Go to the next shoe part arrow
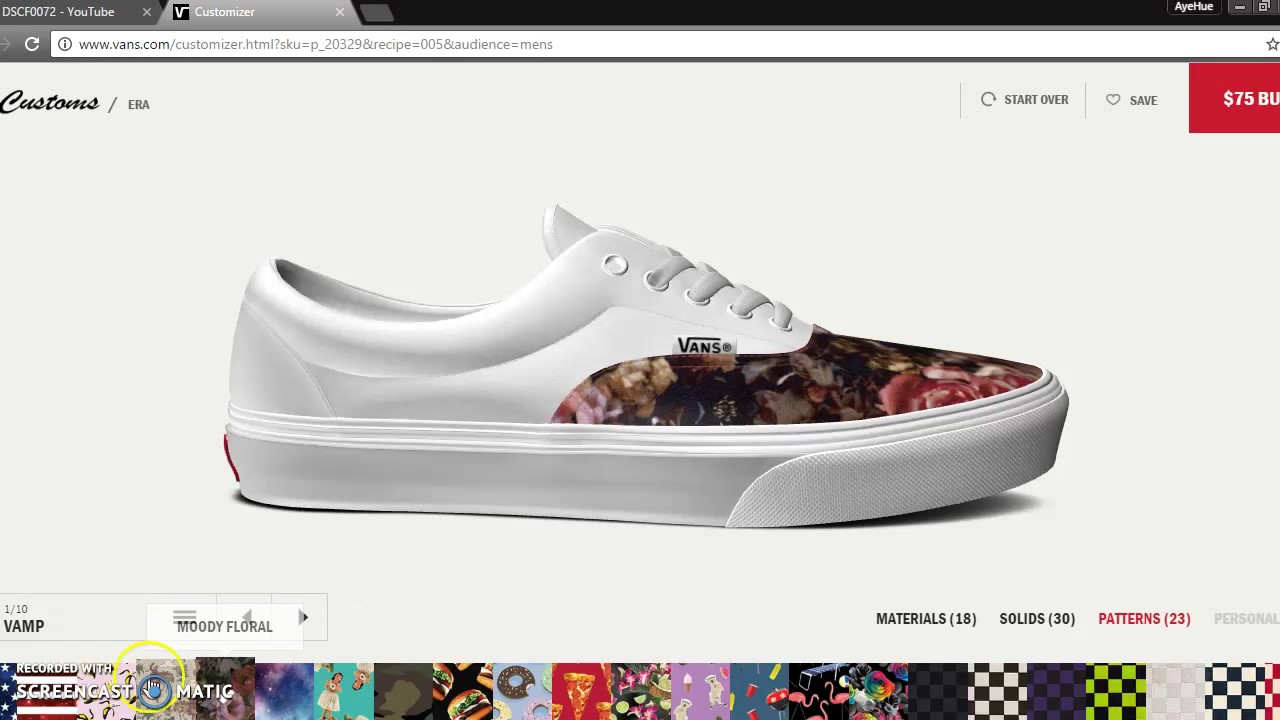This screenshot has width=1280, height=720. click(303, 618)
